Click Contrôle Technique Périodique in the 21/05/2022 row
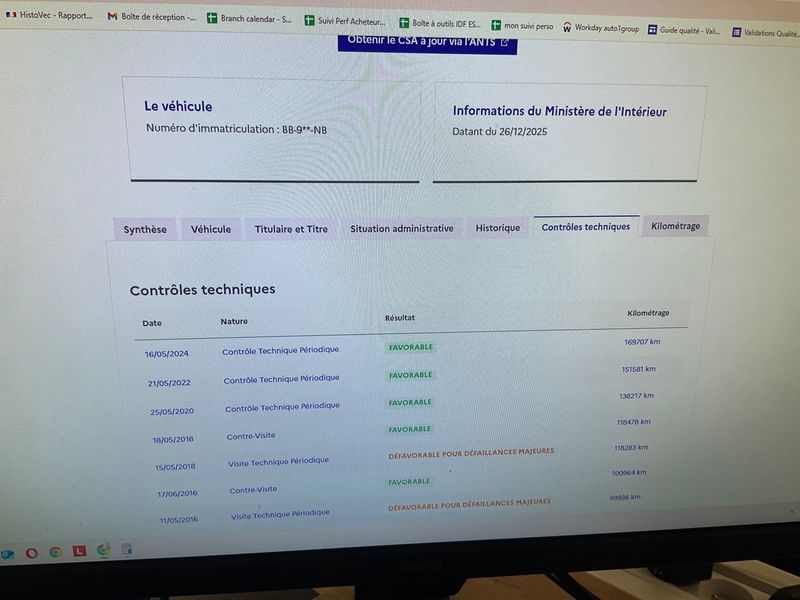The image size is (800, 600). click(281, 379)
